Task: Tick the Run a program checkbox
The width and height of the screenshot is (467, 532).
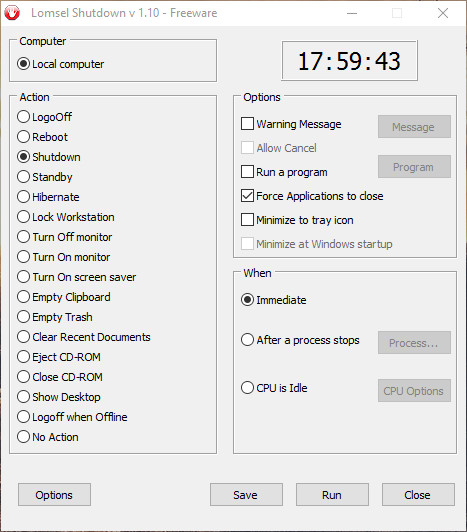Action: (247, 172)
